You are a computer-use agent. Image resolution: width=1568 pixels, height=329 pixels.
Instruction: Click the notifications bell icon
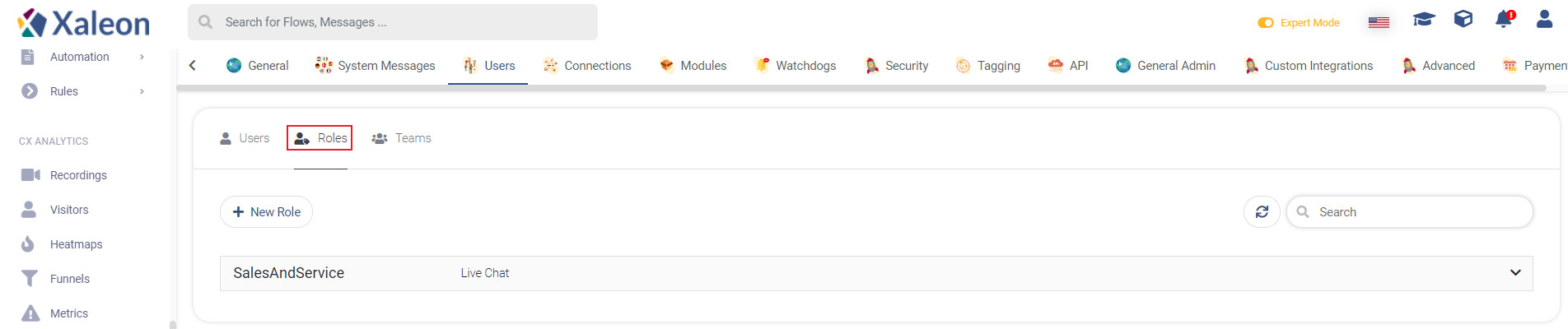[1504, 20]
